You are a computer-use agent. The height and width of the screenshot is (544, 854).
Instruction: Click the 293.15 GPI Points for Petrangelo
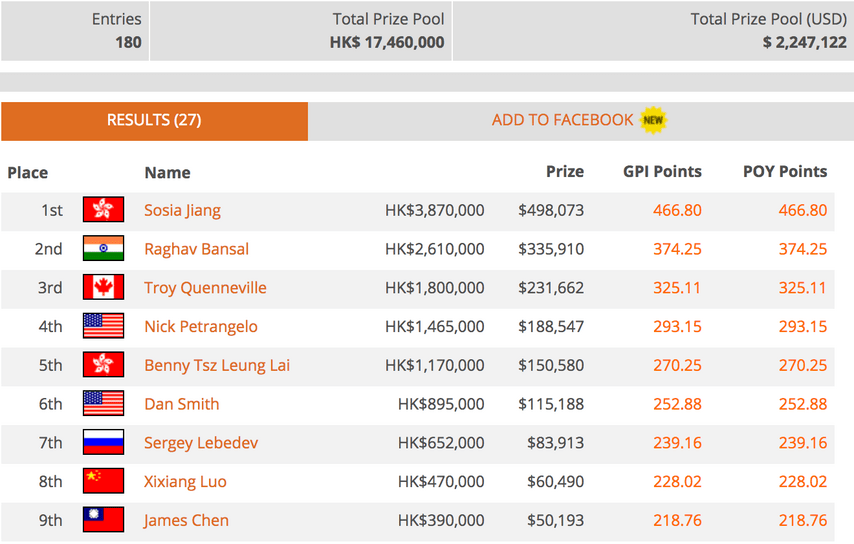tap(677, 326)
